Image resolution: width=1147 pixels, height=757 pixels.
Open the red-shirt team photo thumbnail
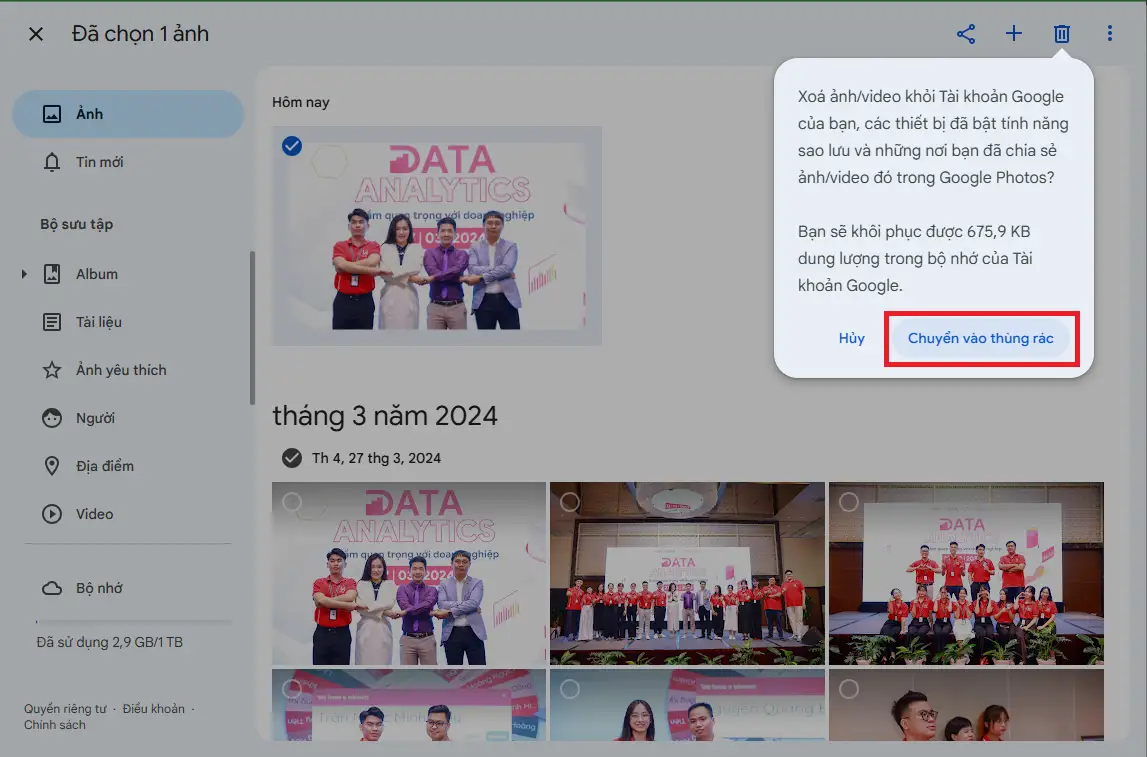[965, 573]
